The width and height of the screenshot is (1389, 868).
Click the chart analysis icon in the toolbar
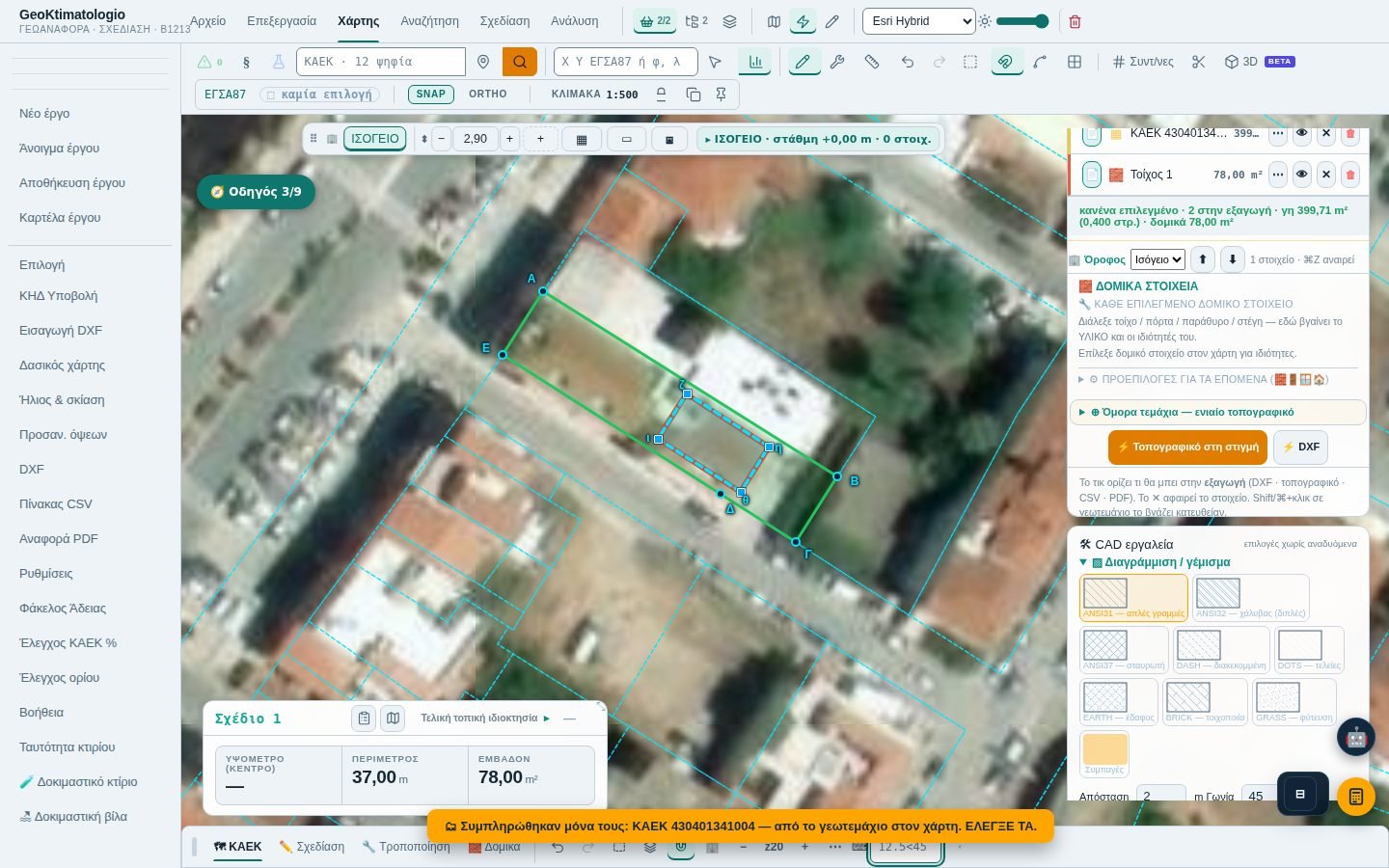754,62
